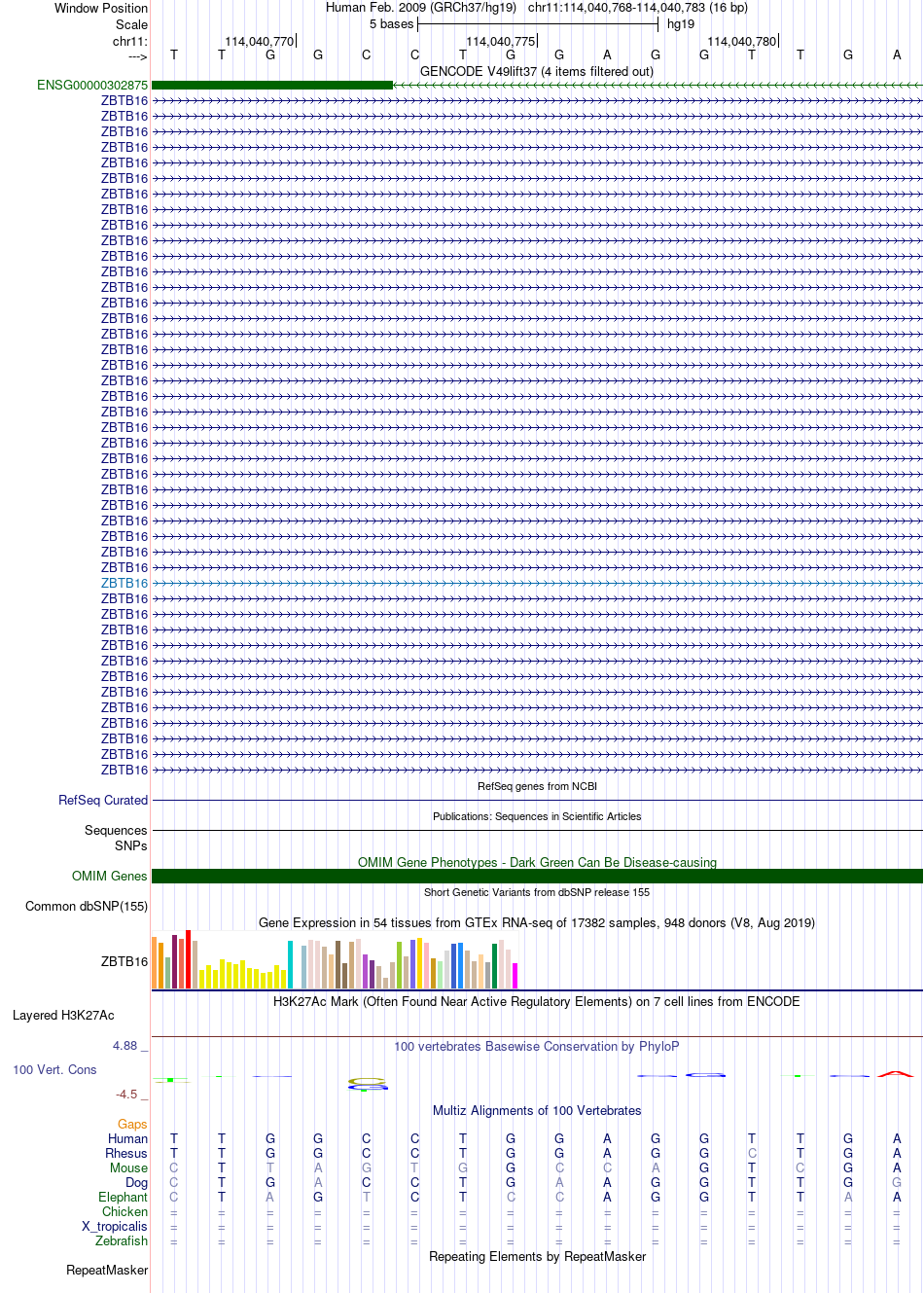
Task: Click the red PhyloP peak at the right end
Action: click(x=896, y=1074)
